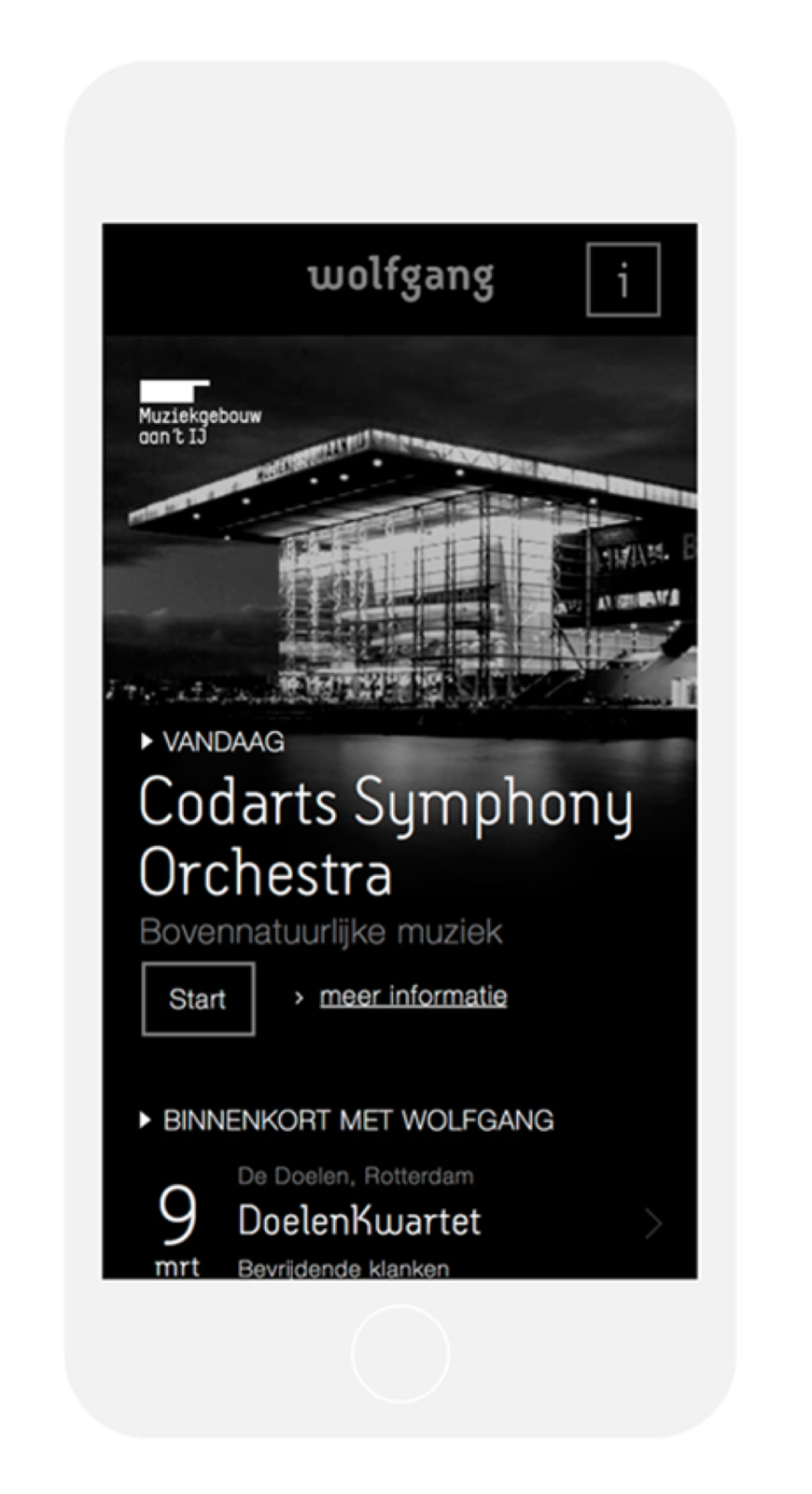The height and width of the screenshot is (1494, 812).
Task: Click the small arrow before meer informatie
Action: point(299,998)
